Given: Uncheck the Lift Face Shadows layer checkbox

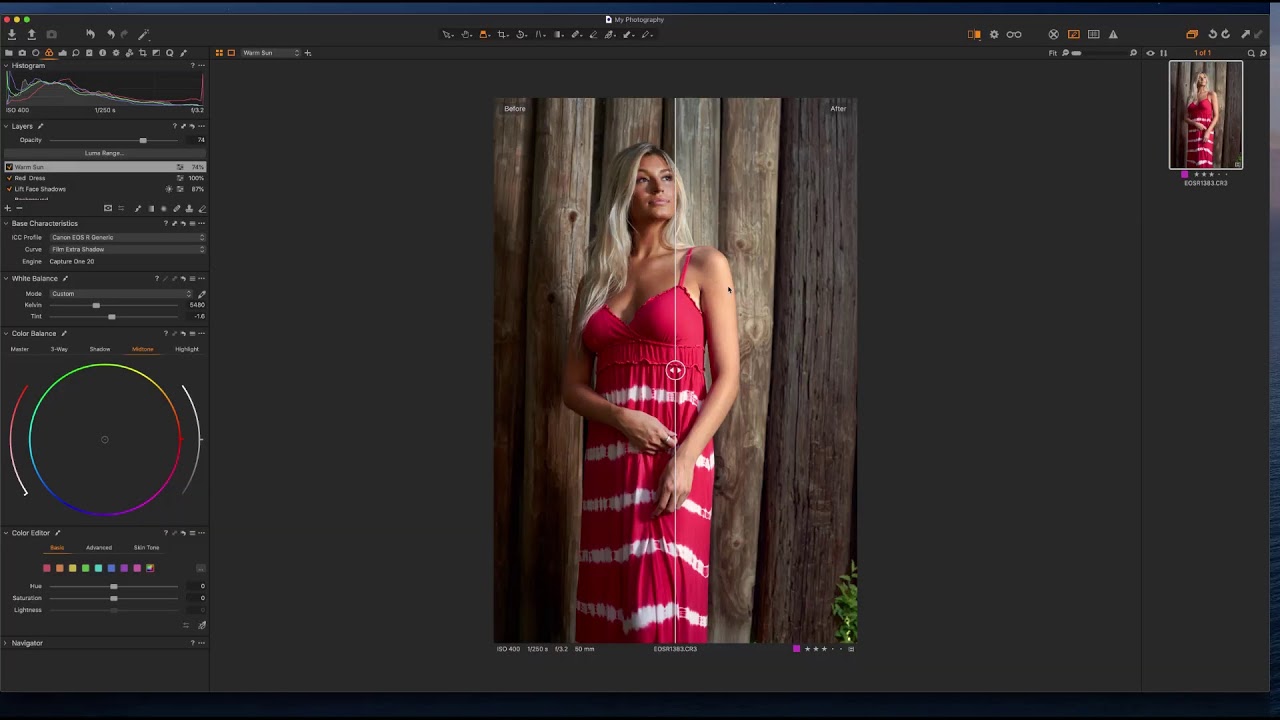Looking at the screenshot, I should 10,189.
